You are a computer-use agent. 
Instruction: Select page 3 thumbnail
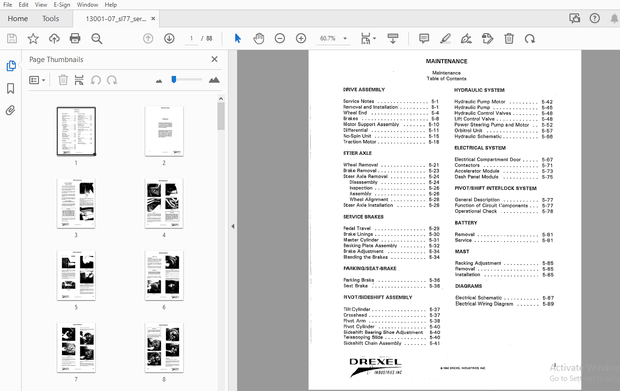click(x=76, y=203)
